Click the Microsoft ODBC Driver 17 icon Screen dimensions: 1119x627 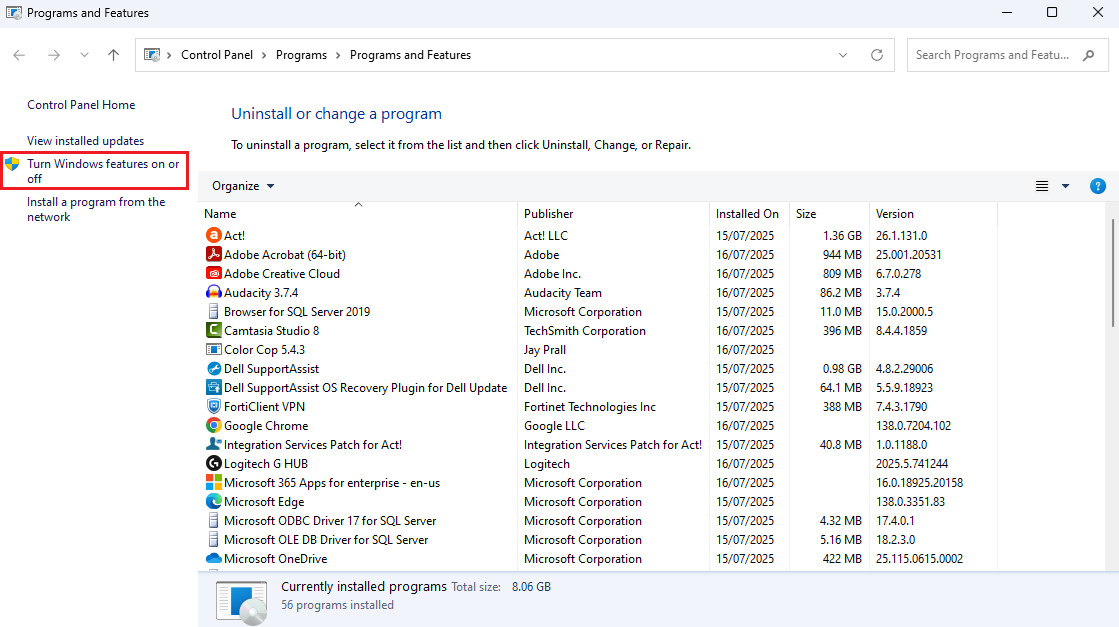pyautogui.click(x=213, y=521)
